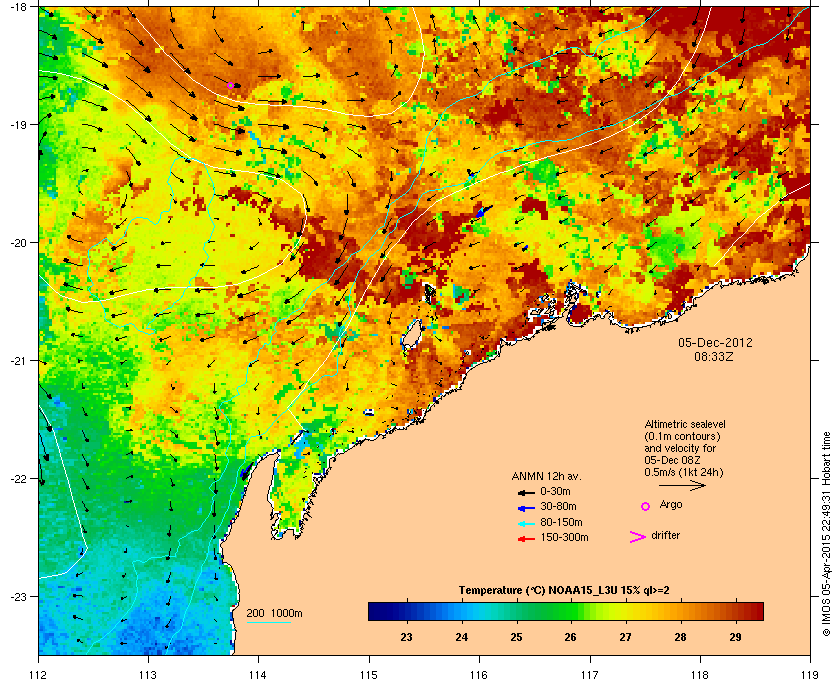The image size is (840, 680).
Task: Click the magenta Argo circle in the legend
Action: 646,506
